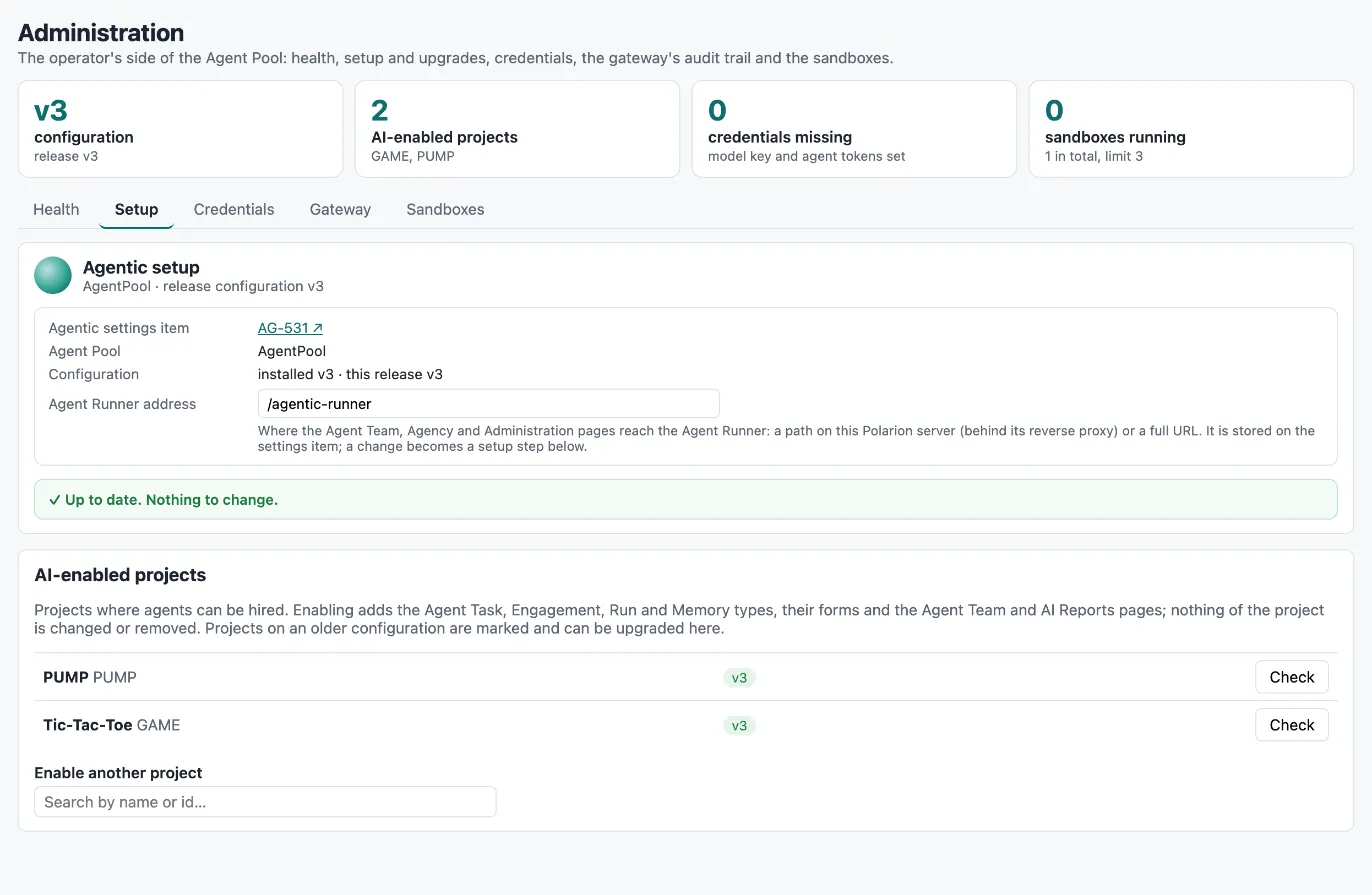The height and width of the screenshot is (895, 1372).
Task: Click the v3 configuration summary card
Action: (180, 129)
